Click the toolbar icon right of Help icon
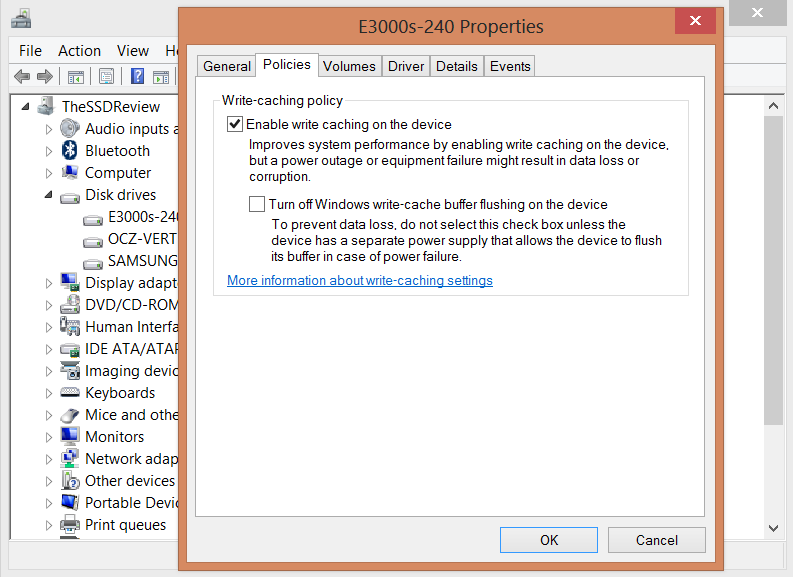Screen dimensions: 793x577 point(161,77)
